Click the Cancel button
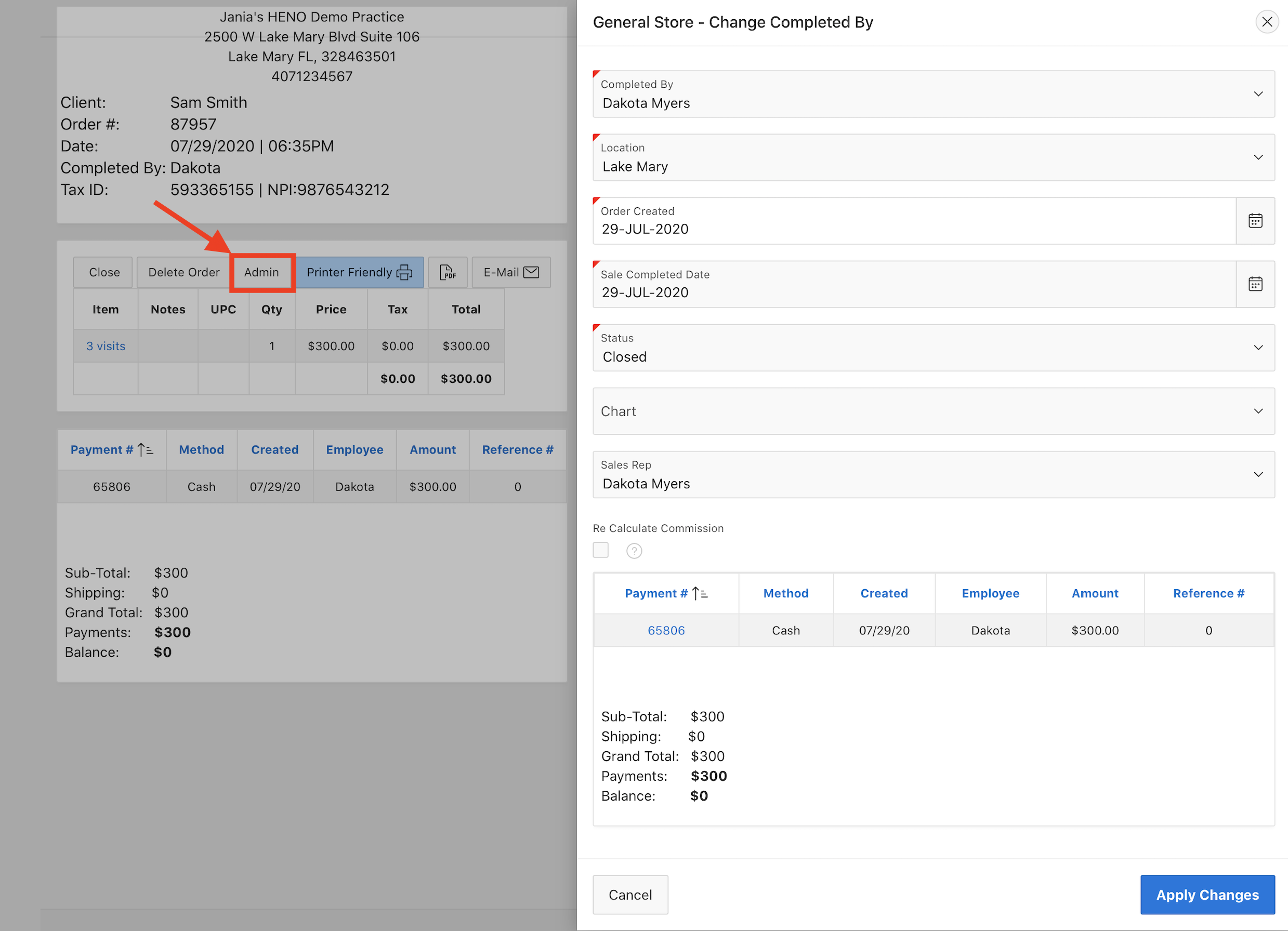Image resolution: width=1288 pixels, height=931 pixels. pyautogui.click(x=630, y=895)
